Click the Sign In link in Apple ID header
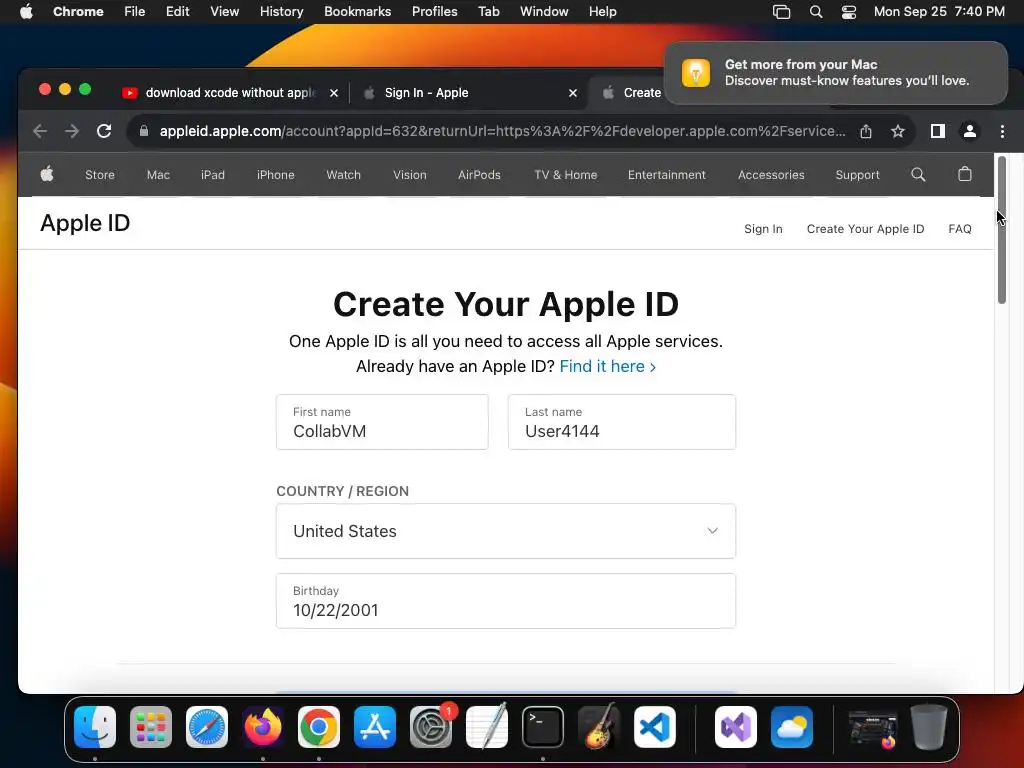Screen dimensions: 1024x768 tap(763, 229)
